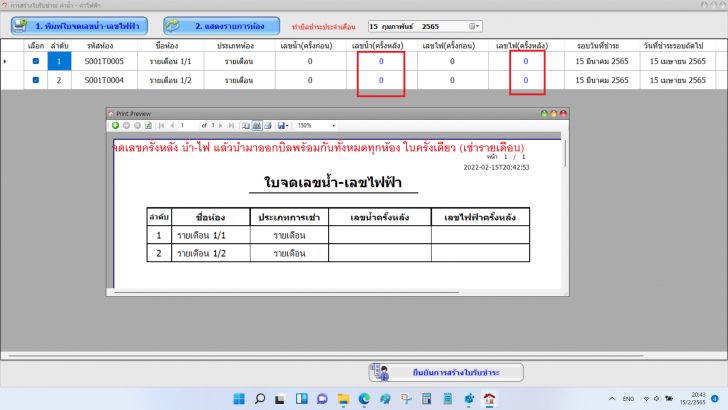Open the taskbar clock showing 20:43
The image size is (728, 410).
coord(693,399)
